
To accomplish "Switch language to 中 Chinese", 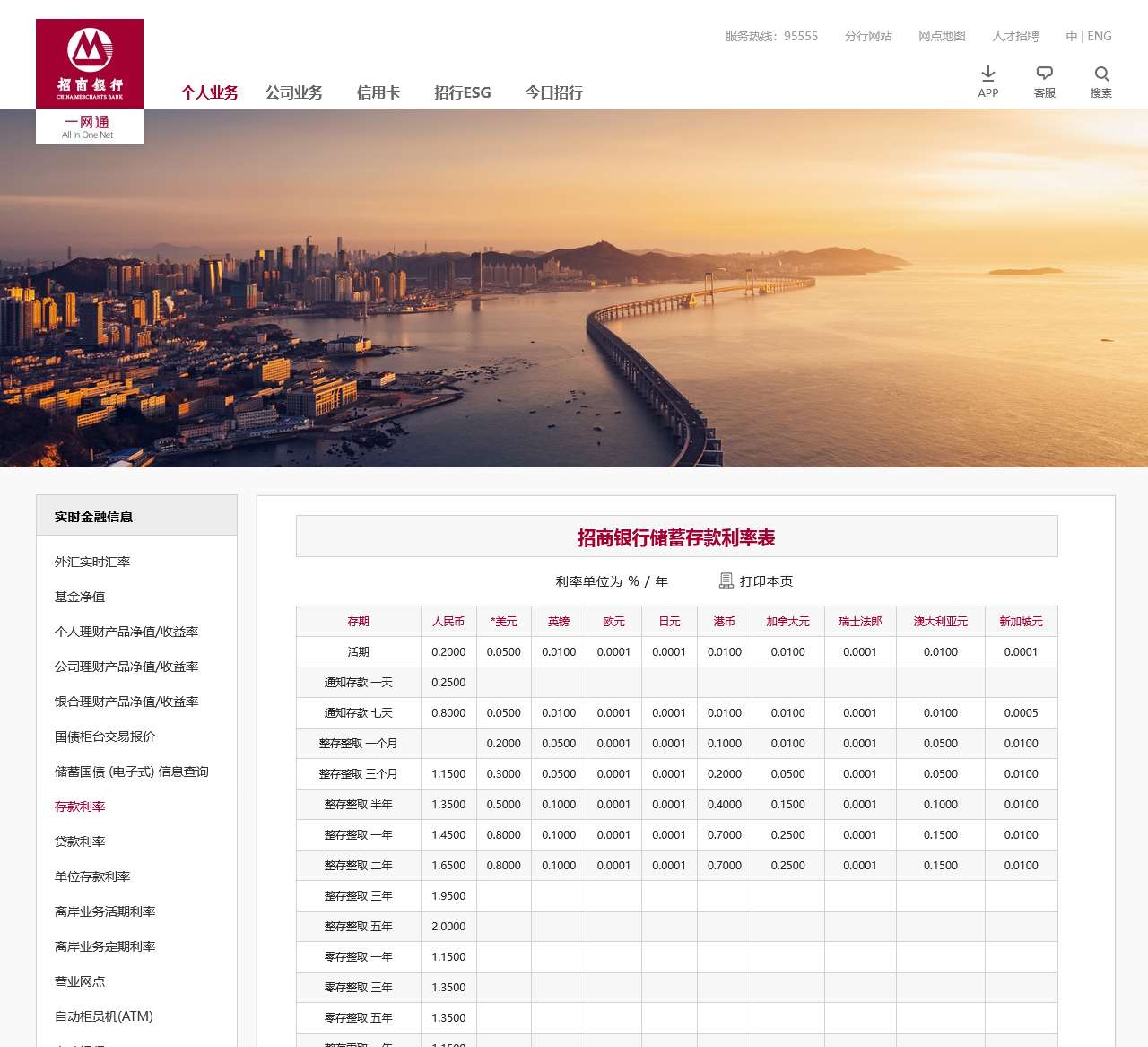I will coord(1072,36).
